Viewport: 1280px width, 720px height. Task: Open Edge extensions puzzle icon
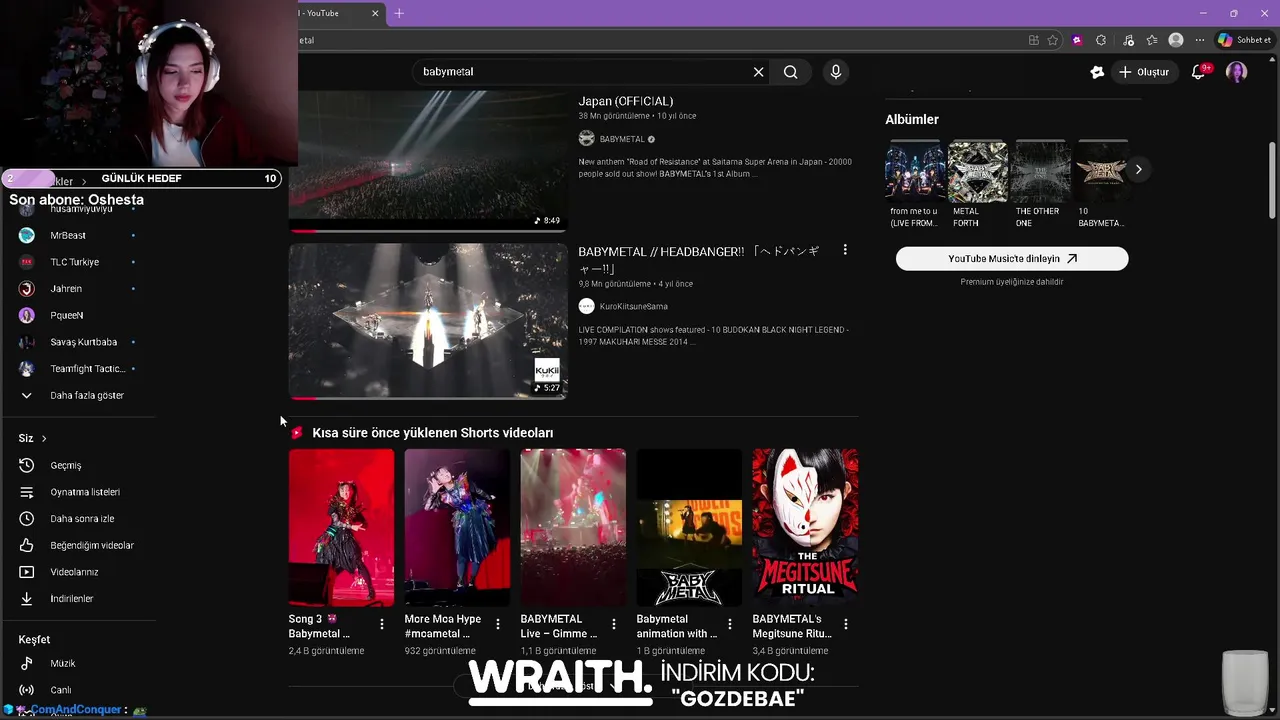point(1101,40)
